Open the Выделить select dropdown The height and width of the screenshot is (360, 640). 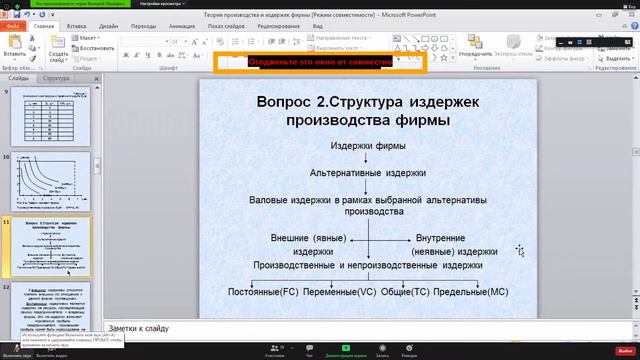[616, 59]
